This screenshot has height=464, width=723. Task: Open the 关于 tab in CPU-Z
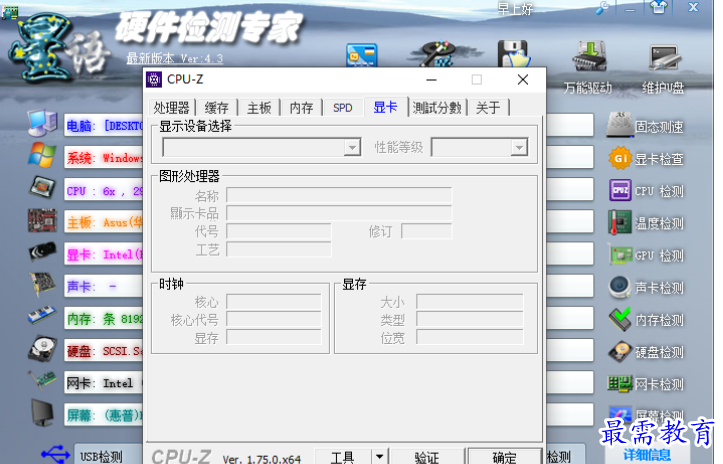[x=488, y=108]
